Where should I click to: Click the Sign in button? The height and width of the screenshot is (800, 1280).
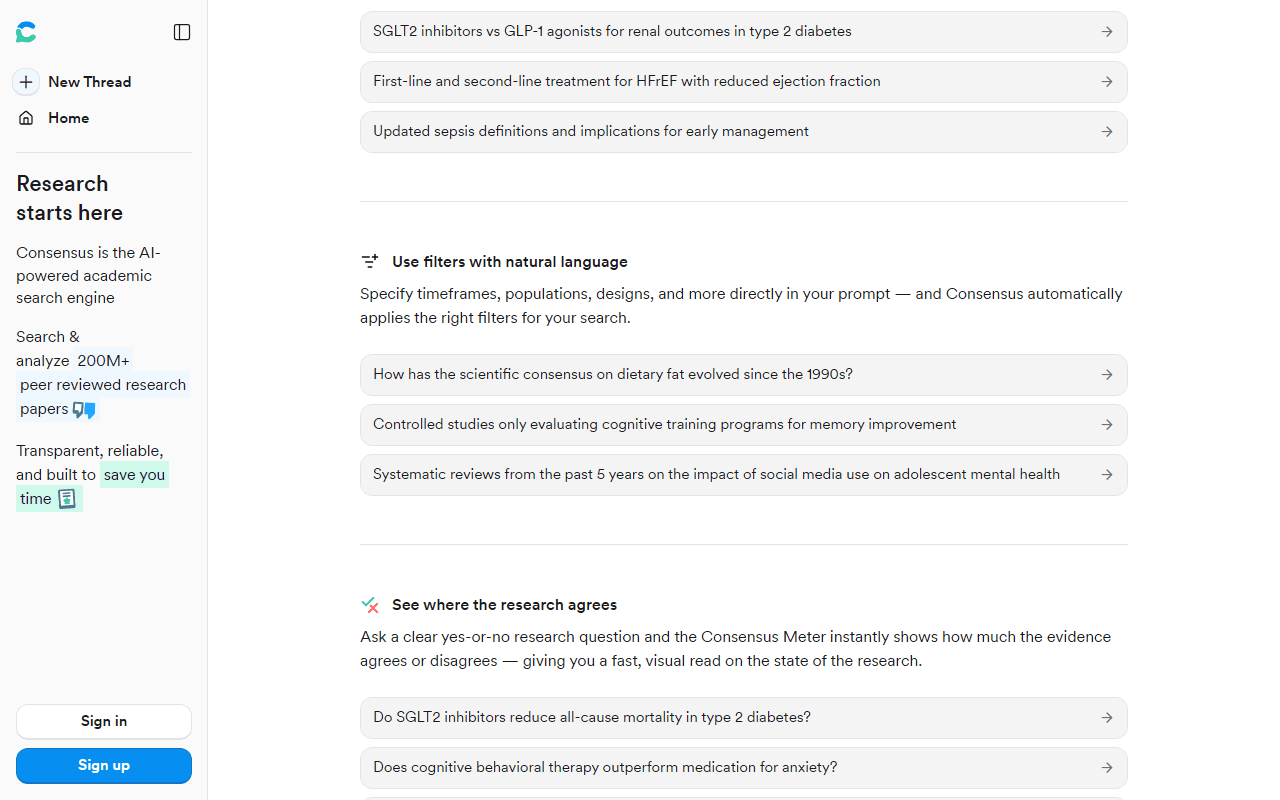pos(104,721)
